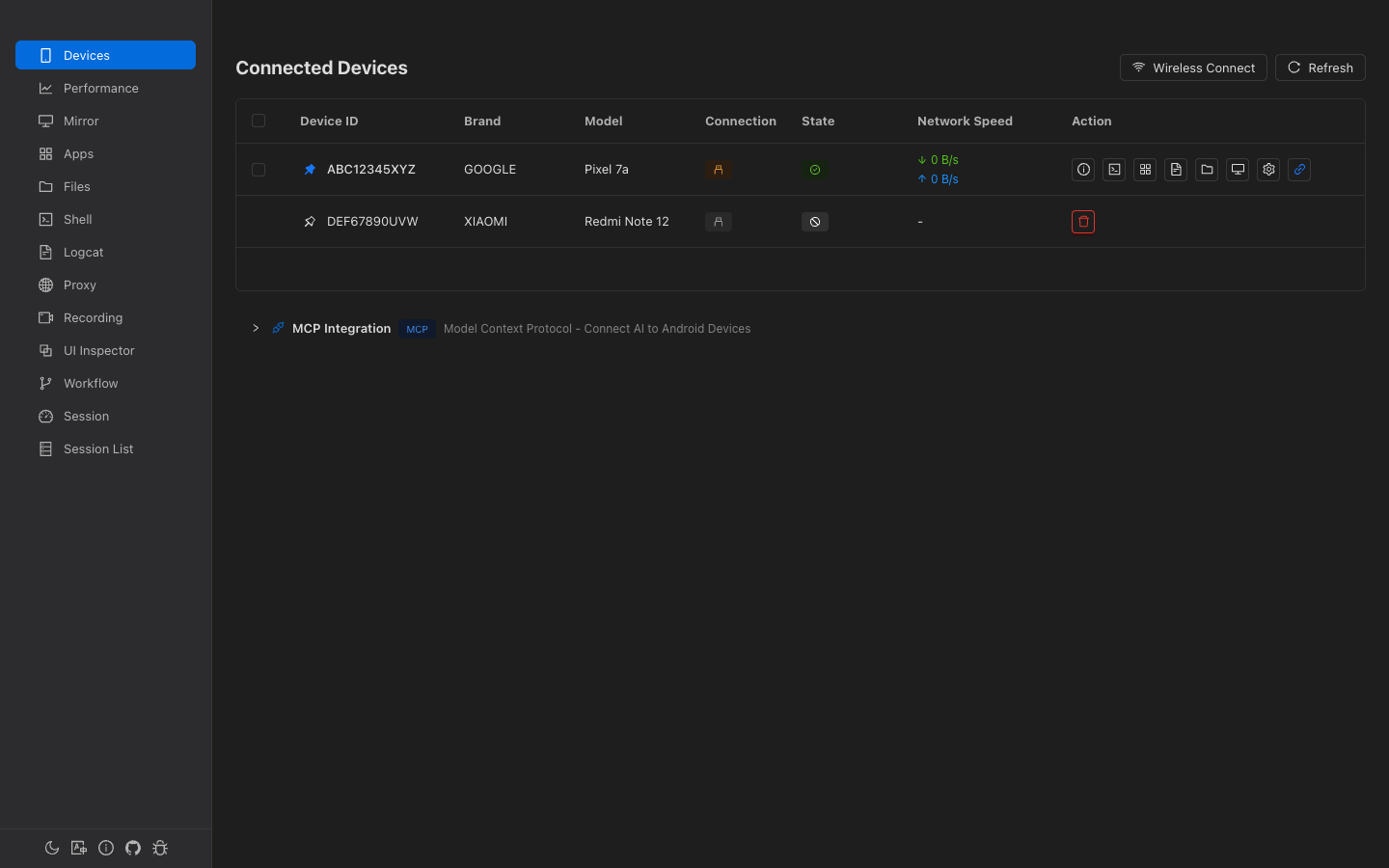This screenshot has width=1389, height=868.
Task: Refresh the connected devices list
Action: click(1320, 68)
